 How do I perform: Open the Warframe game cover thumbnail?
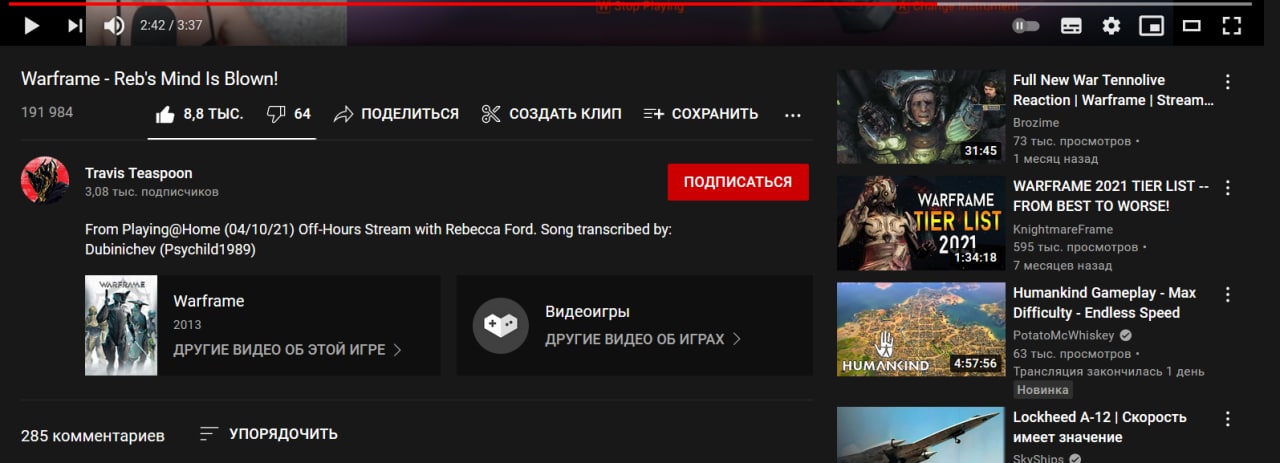pos(121,325)
